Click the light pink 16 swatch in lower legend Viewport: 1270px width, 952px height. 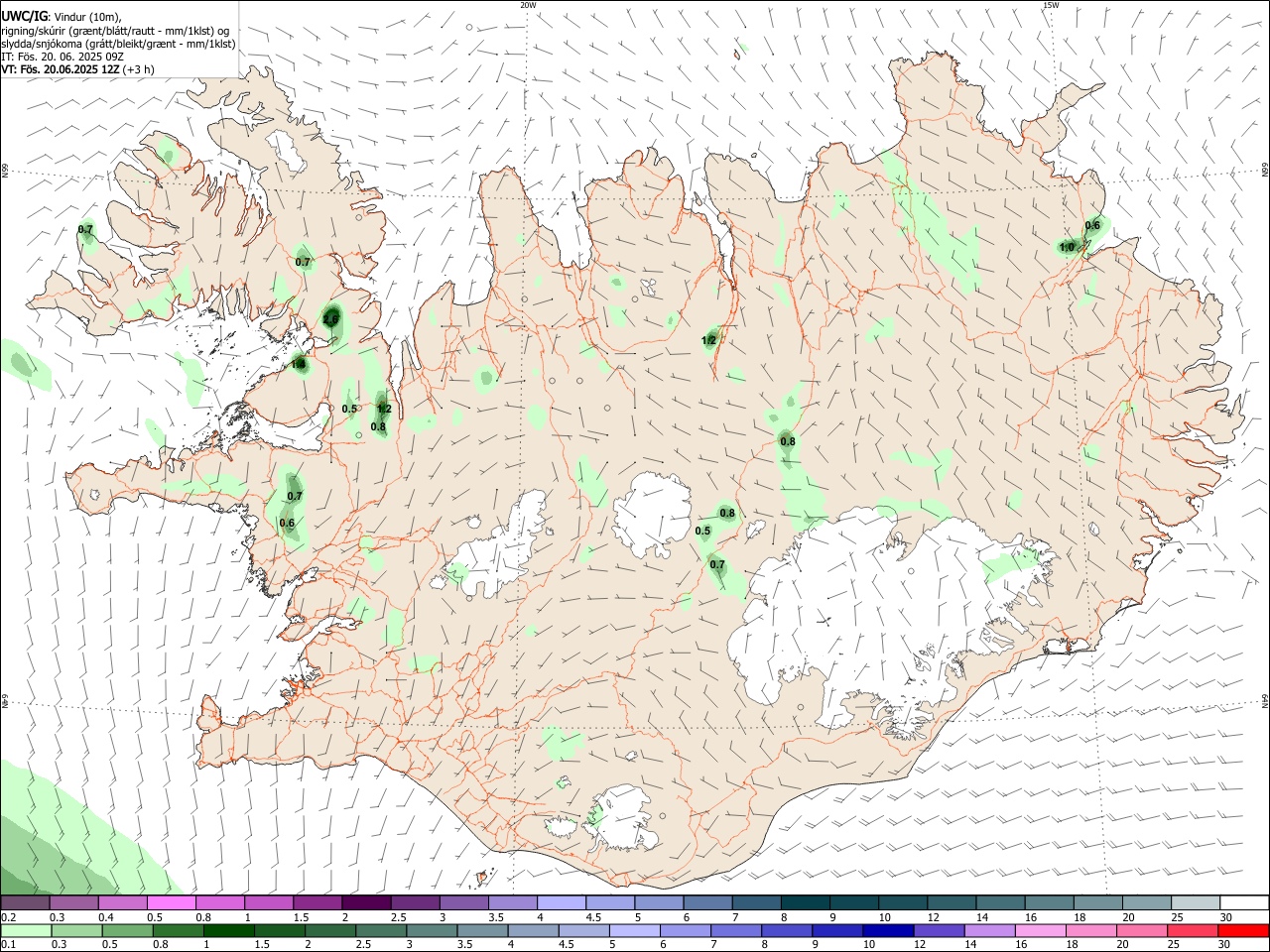point(1040,931)
